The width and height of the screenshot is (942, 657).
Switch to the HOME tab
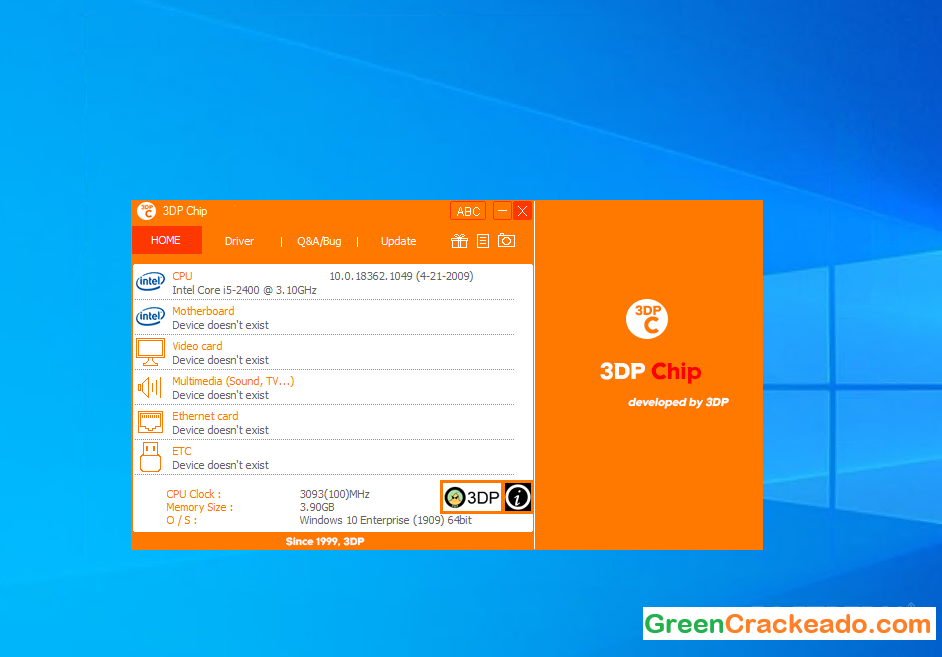pyautogui.click(x=166, y=240)
